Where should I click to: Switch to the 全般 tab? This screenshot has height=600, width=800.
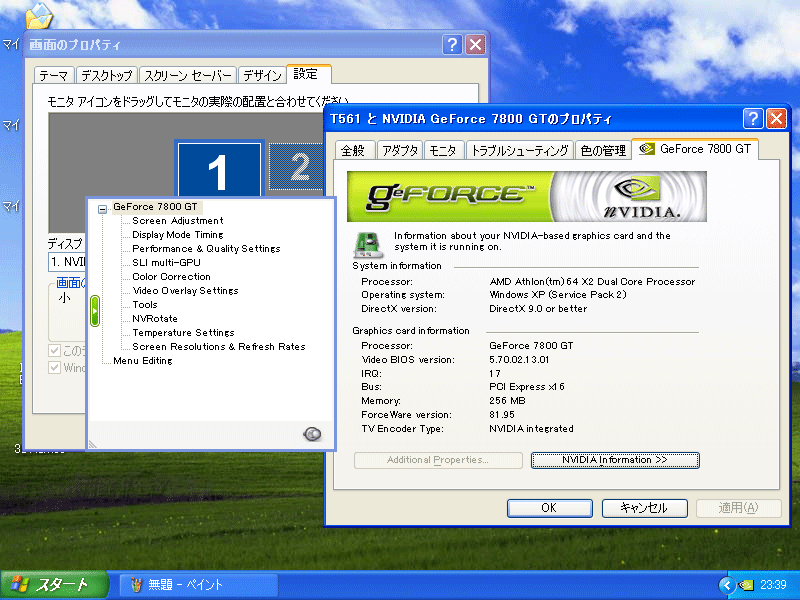[x=353, y=151]
